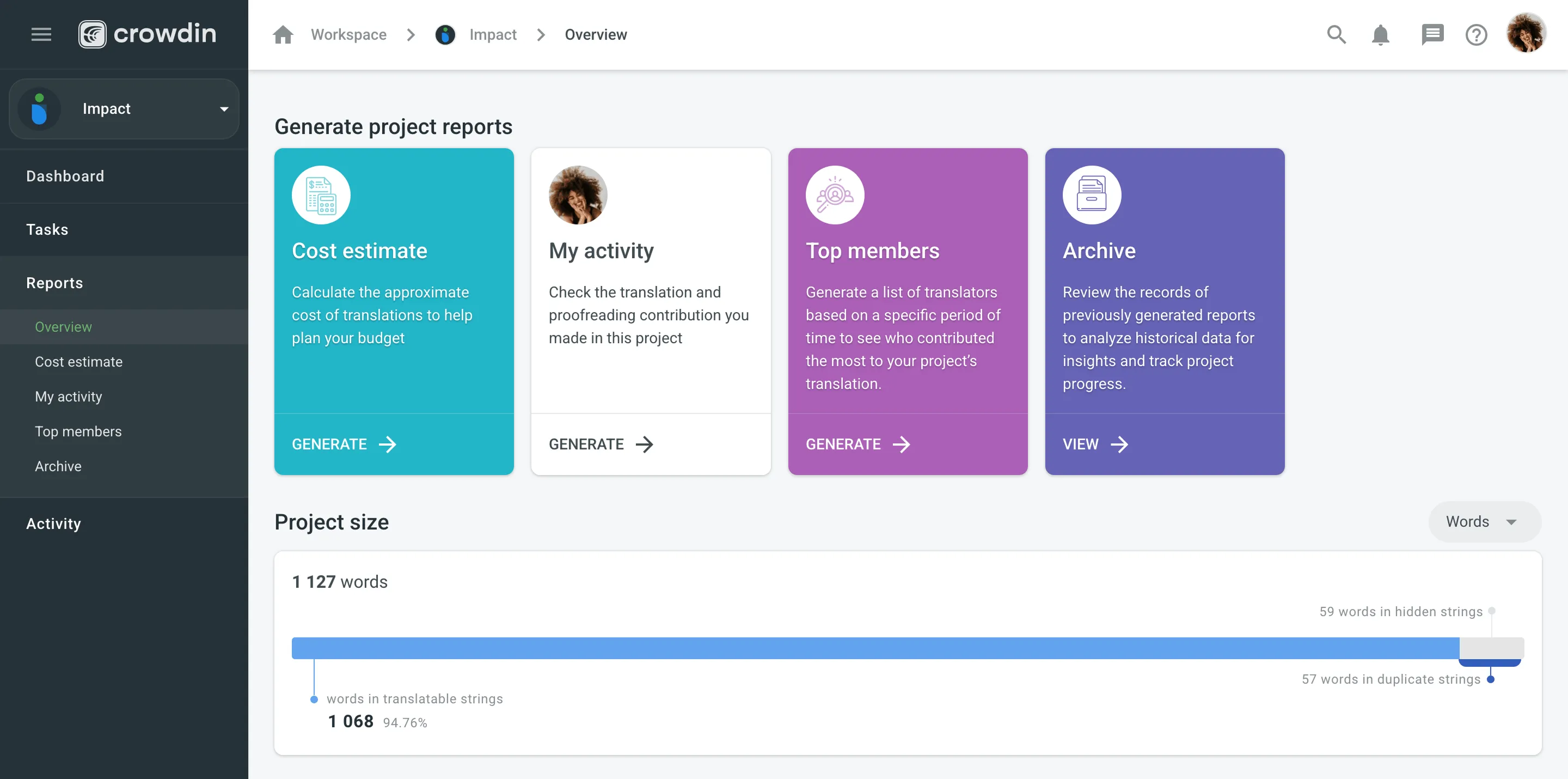Click the Top members card icon

coord(835,196)
